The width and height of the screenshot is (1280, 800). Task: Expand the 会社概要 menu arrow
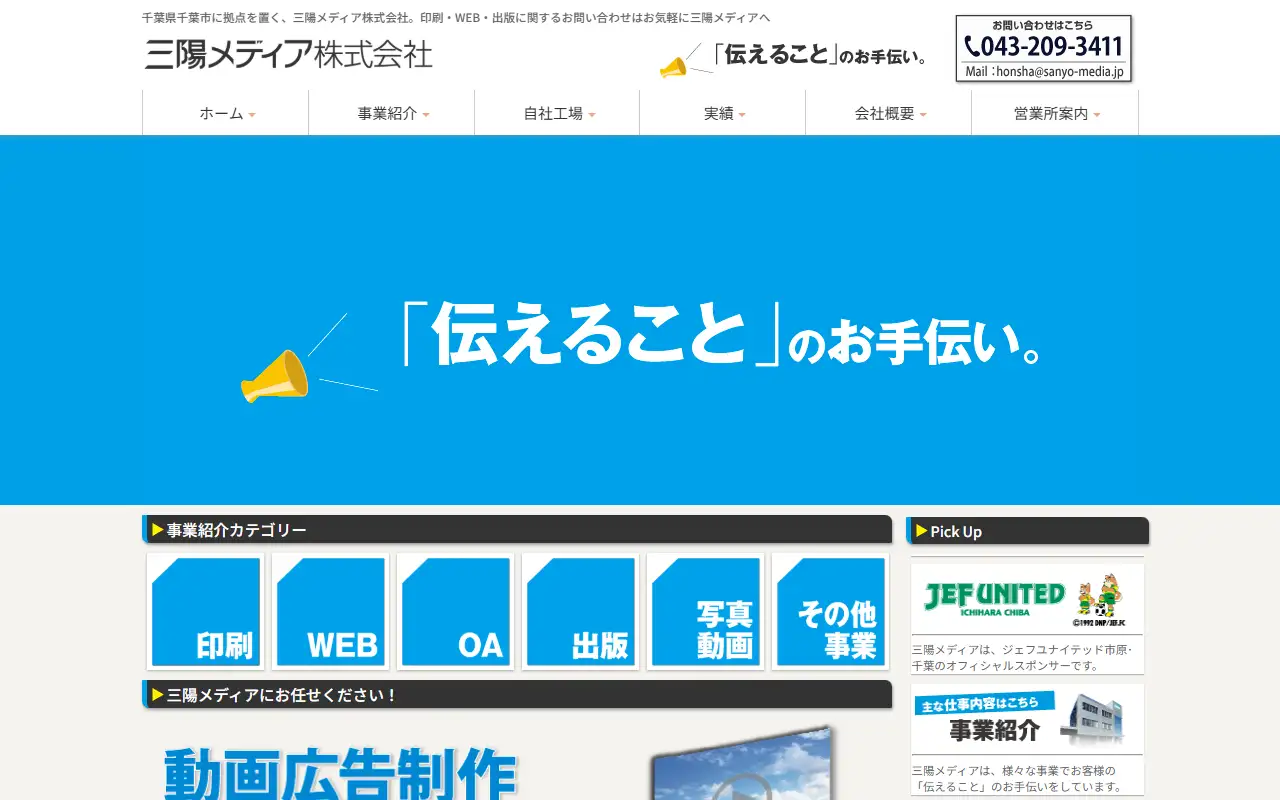click(x=923, y=115)
